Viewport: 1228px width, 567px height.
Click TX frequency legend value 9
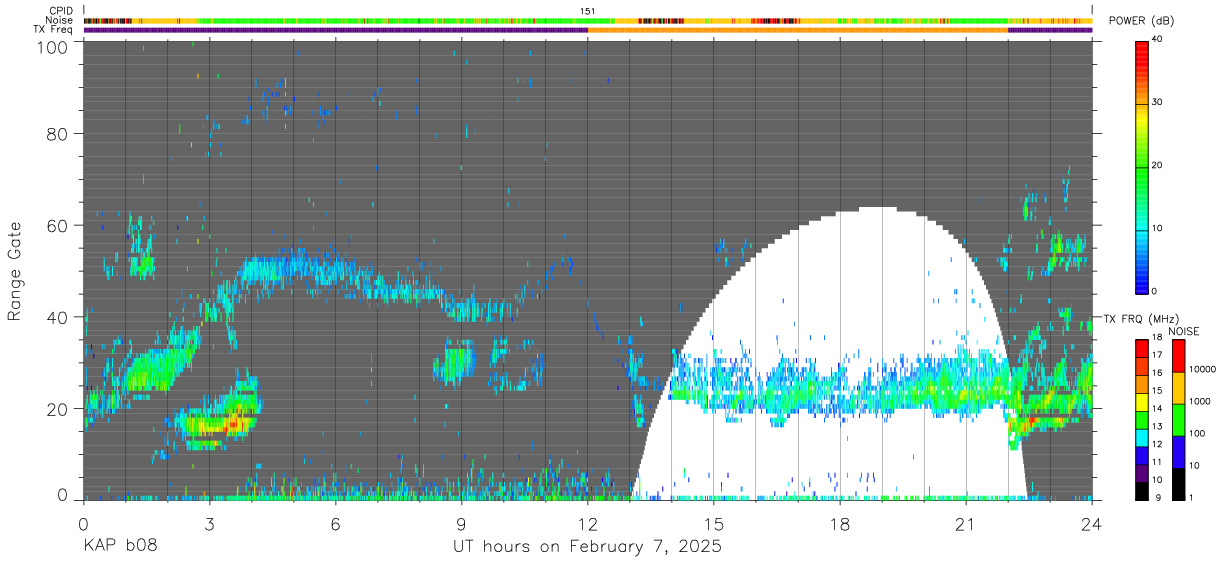pos(1157,497)
